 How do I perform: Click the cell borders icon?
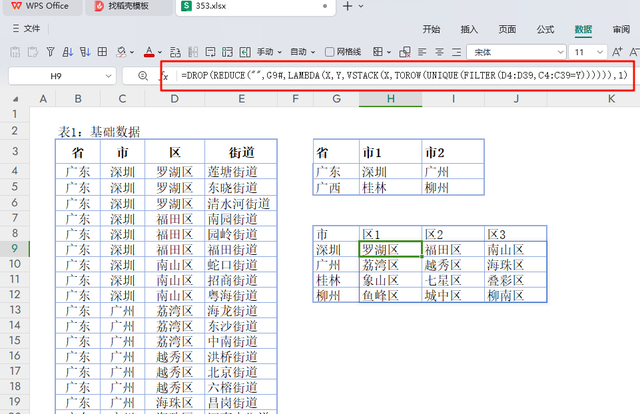(x=378, y=52)
